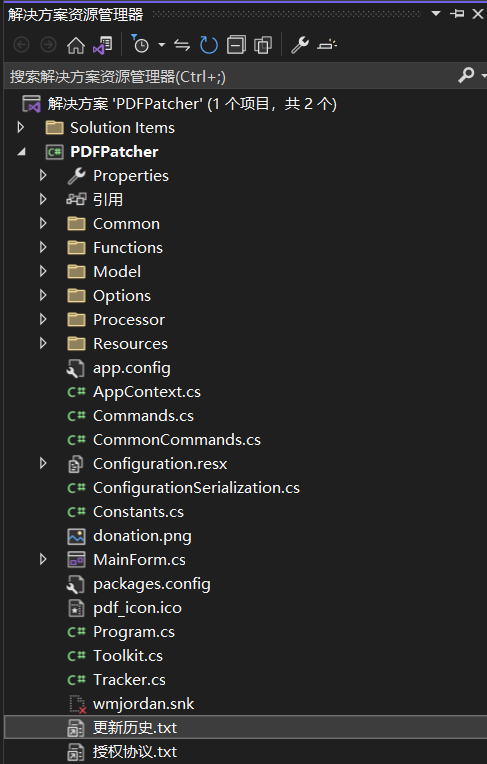This screenshot has width=487, height=764.
Task: Click the Solution Items folder icon
Action: tap(54, 128)
